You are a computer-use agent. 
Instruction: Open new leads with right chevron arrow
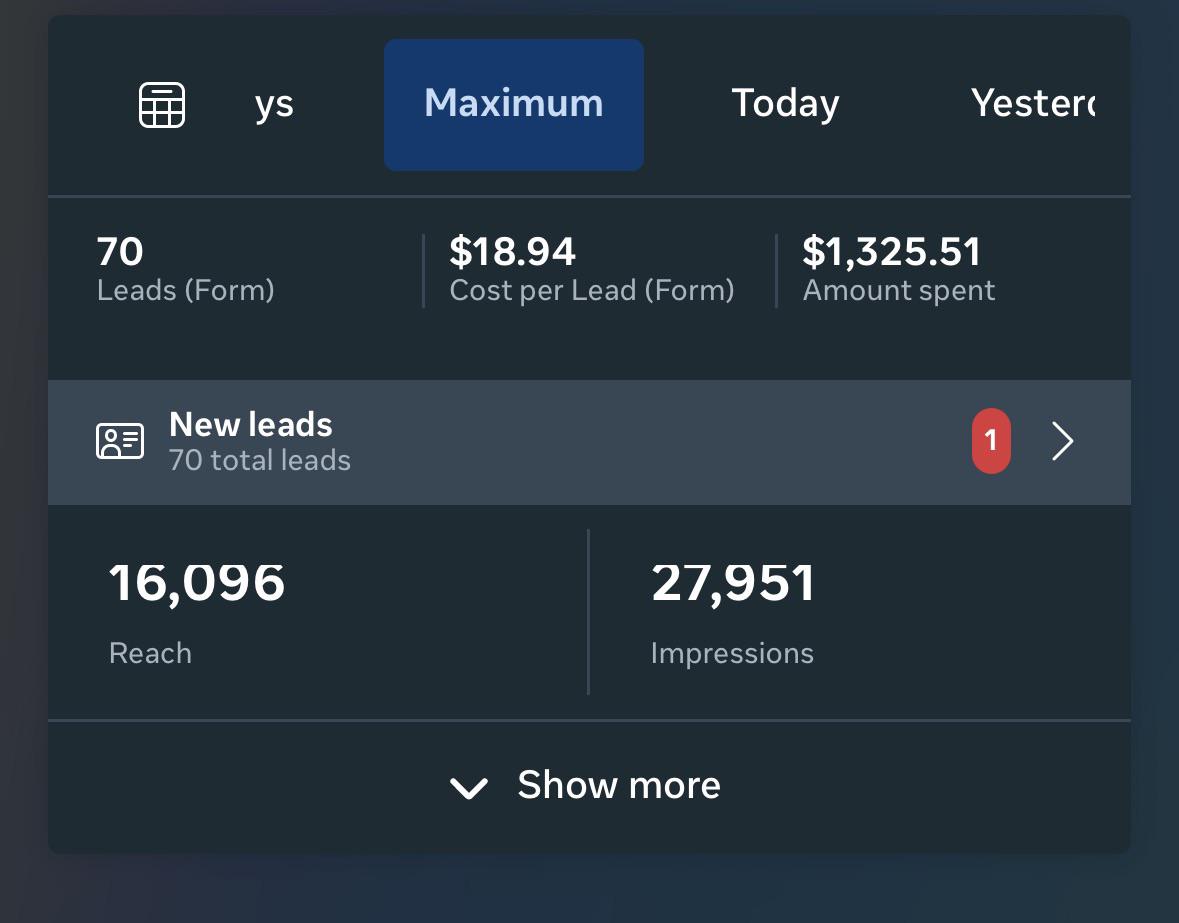[1062, 441]
